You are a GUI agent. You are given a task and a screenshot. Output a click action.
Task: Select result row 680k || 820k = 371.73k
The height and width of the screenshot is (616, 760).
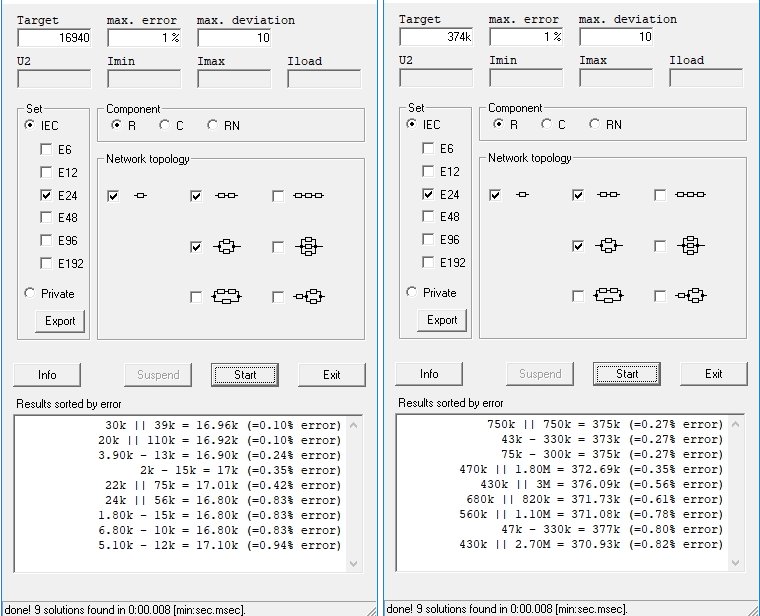tap(595, 500)
